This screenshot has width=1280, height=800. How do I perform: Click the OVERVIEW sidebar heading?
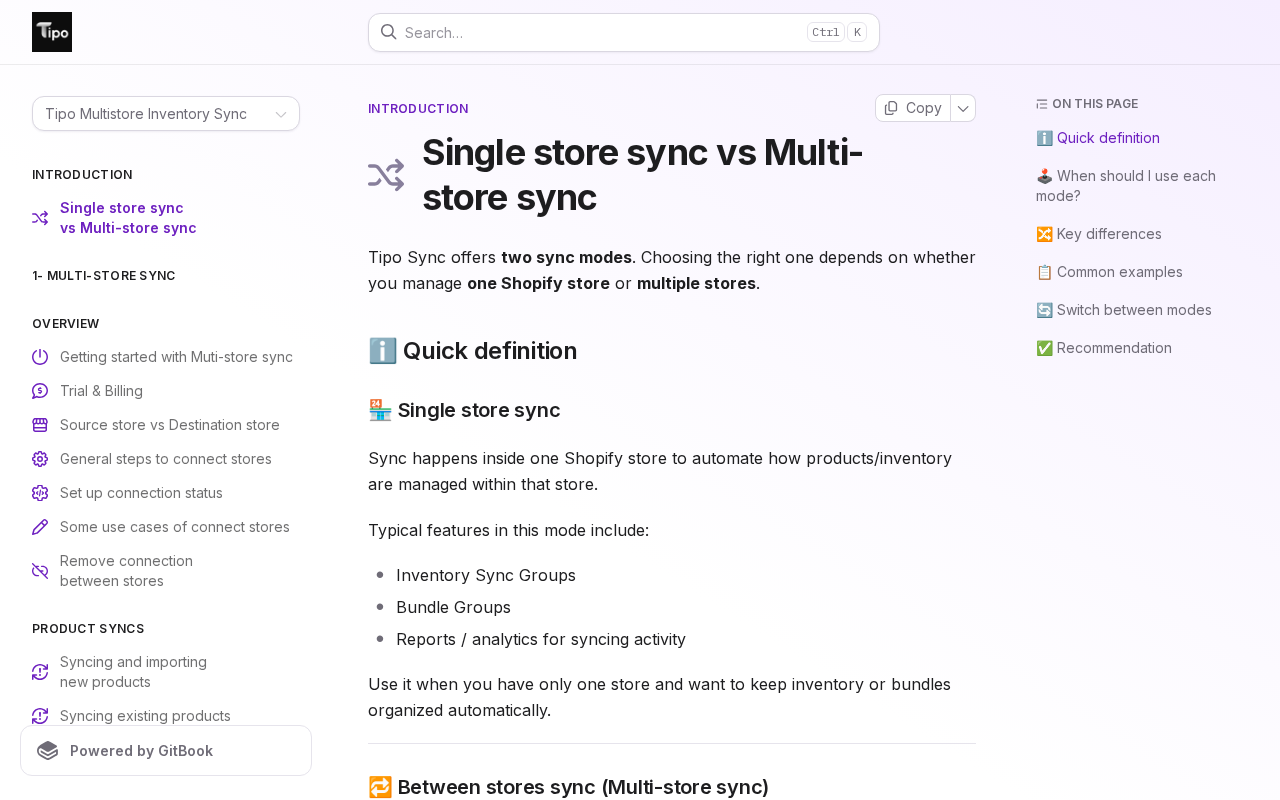click(x=66, y=324)
